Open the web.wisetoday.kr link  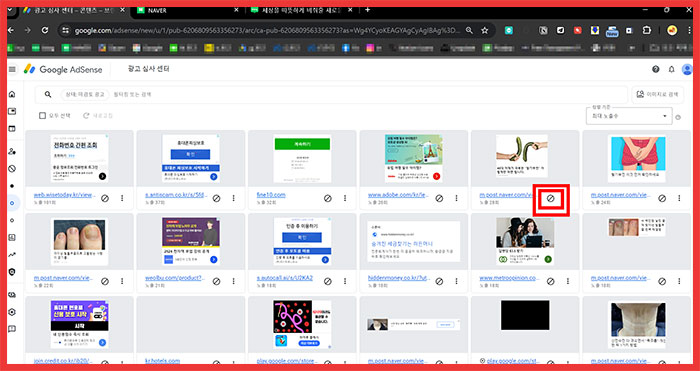click(x=65, y=195)
